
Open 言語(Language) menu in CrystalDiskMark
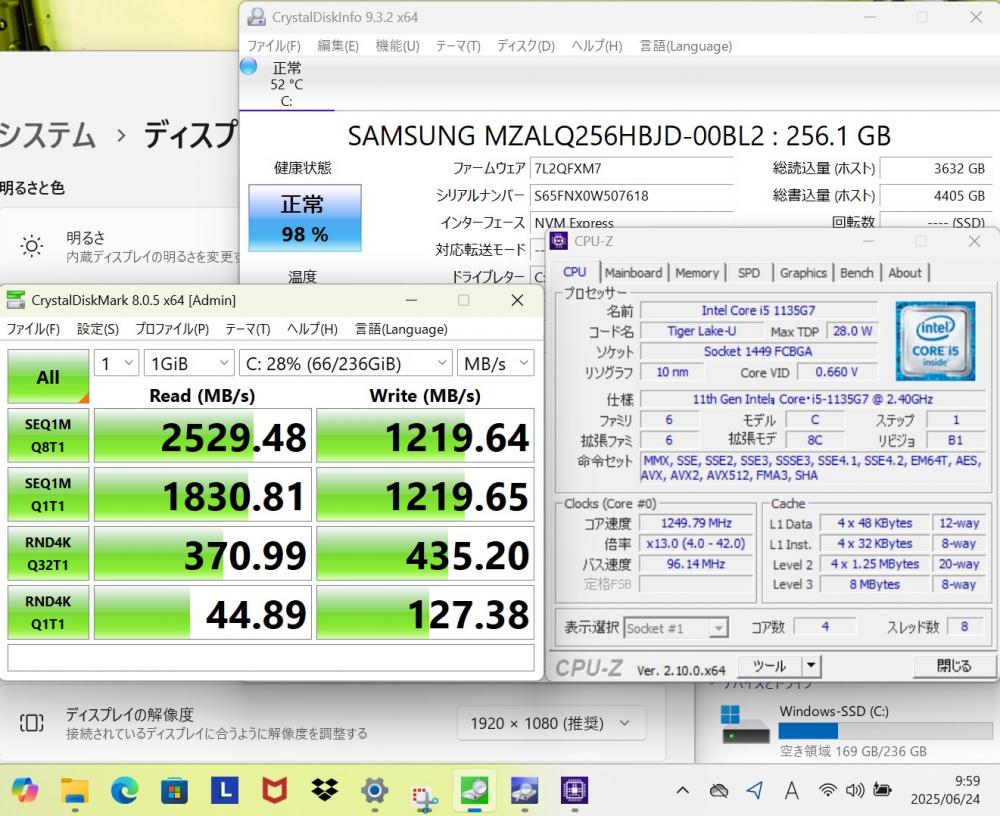(x=401, y=329)
